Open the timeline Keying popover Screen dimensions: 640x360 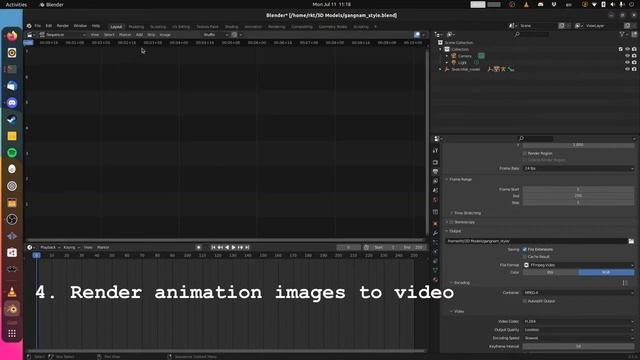[71, 247]
